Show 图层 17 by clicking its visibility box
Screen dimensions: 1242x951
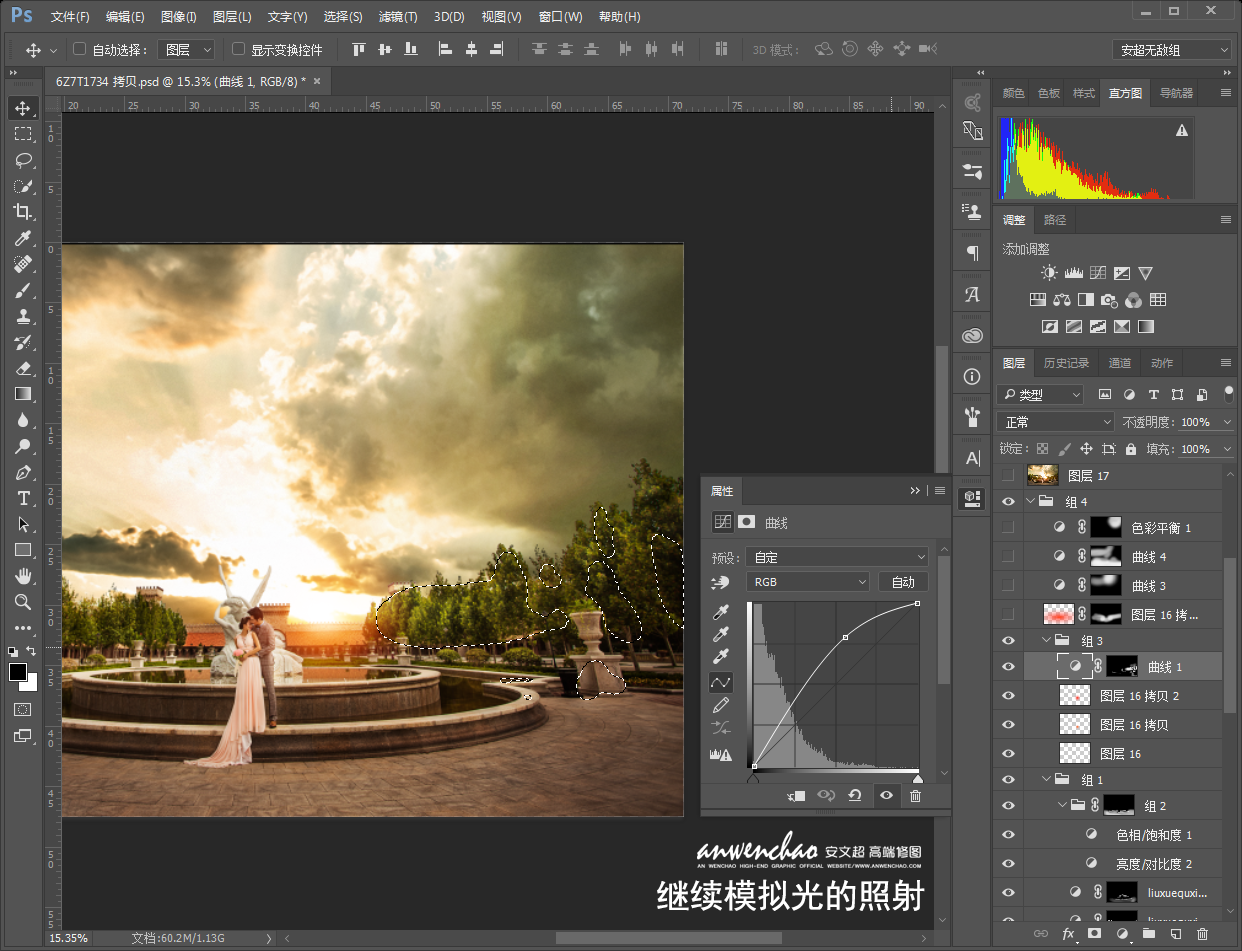click(1008, 476)
